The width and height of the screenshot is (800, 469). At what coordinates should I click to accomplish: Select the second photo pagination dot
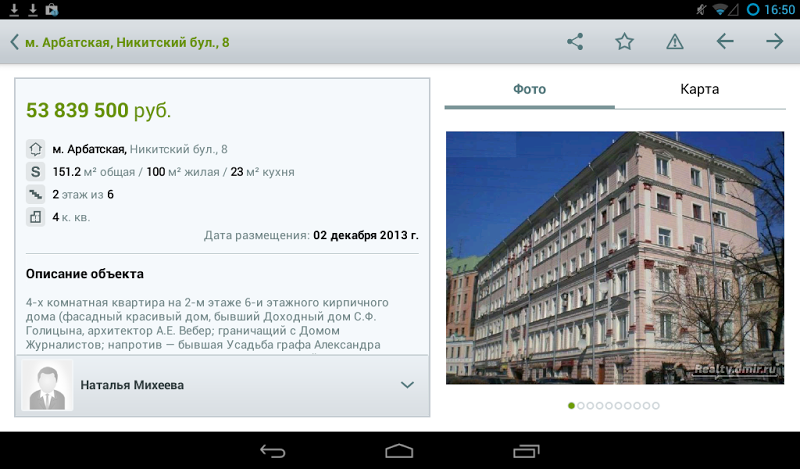[581, 406]
